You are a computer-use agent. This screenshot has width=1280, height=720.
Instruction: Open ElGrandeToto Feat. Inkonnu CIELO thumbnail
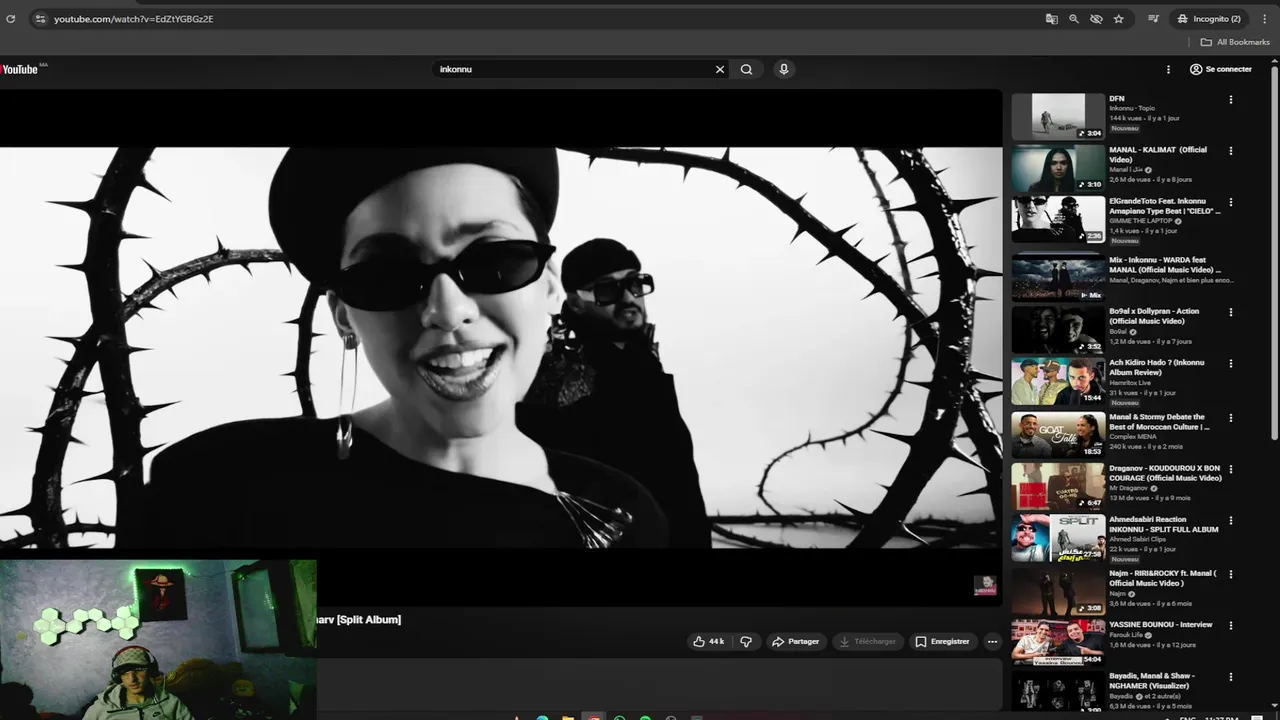[1058, 219]
